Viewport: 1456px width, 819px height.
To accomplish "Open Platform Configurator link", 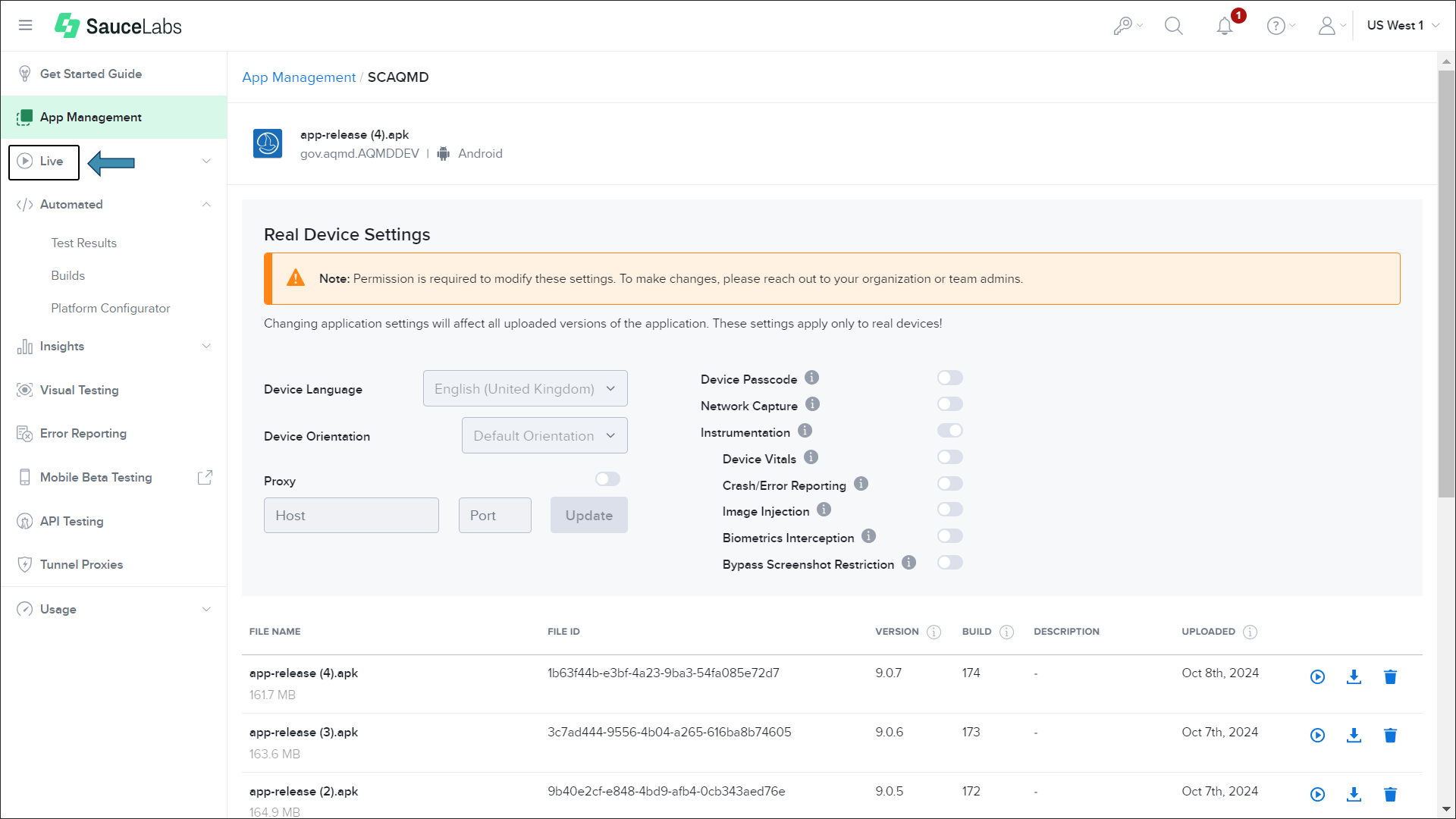I will [110, 309].
